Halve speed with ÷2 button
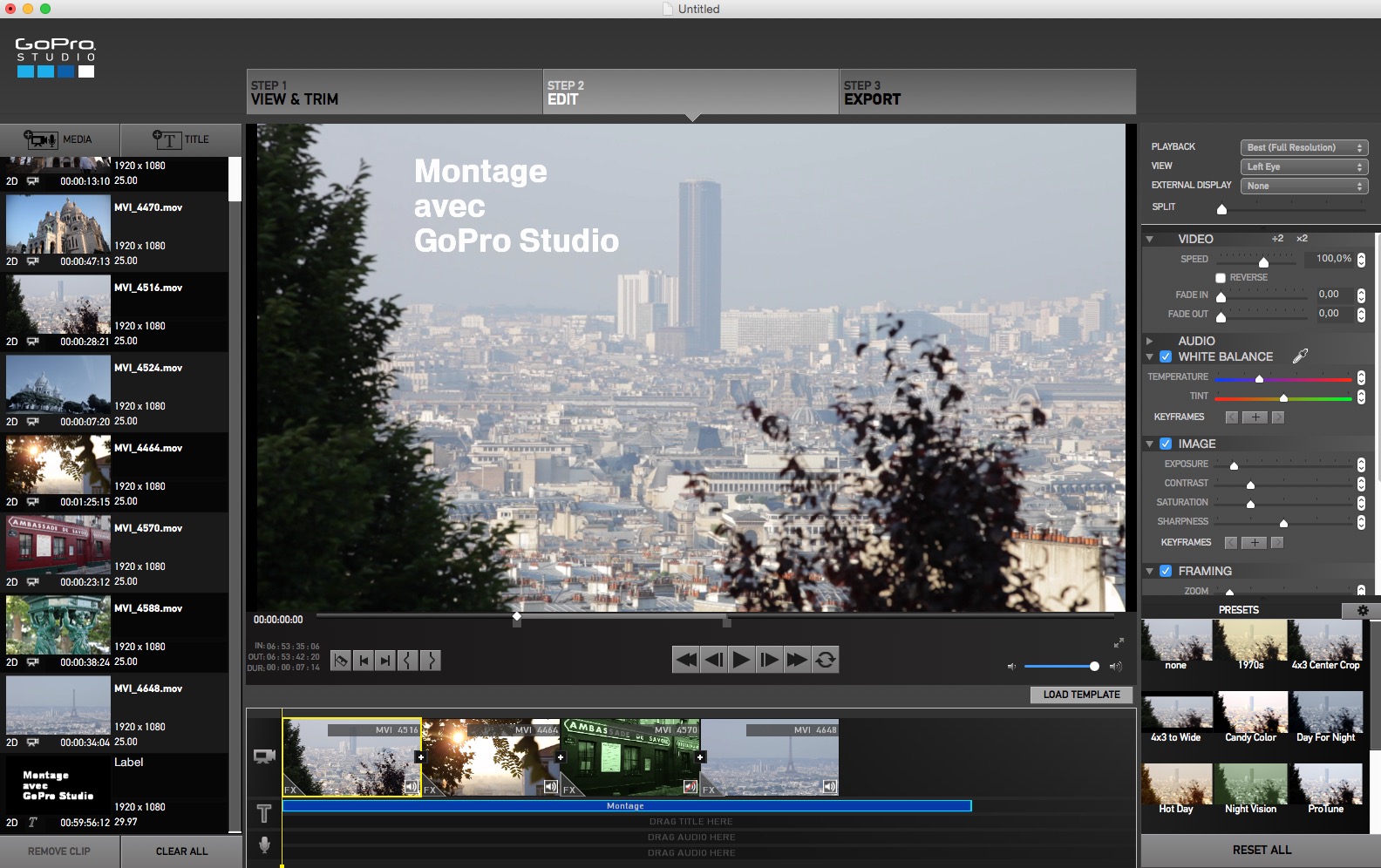 point(1277,238)
